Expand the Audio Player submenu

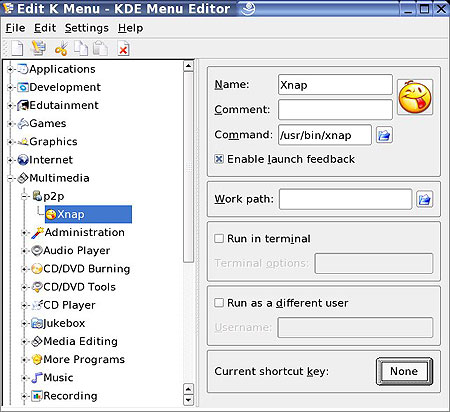pos(24,251)
